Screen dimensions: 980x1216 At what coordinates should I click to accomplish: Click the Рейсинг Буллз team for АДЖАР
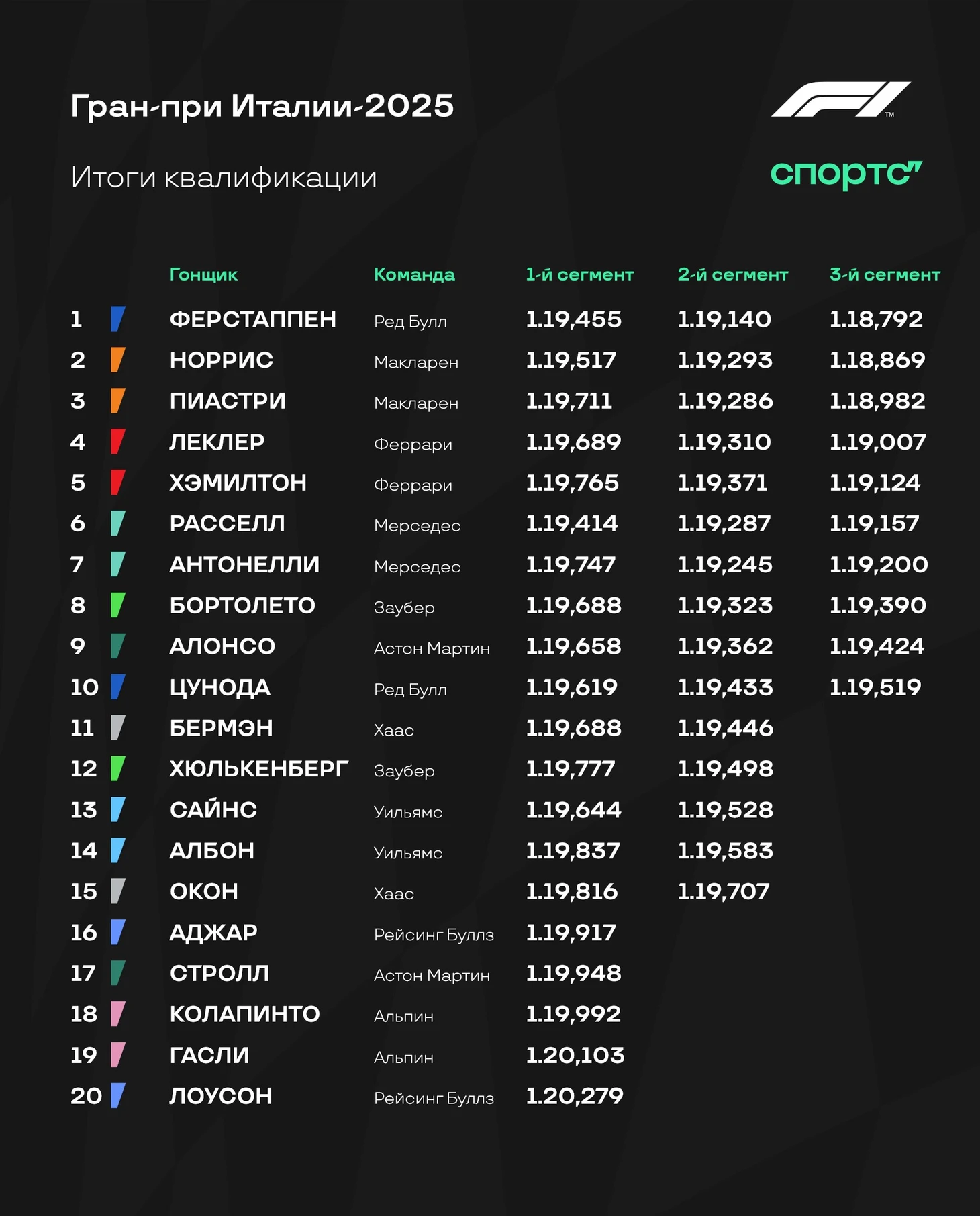tap(434, 935)
